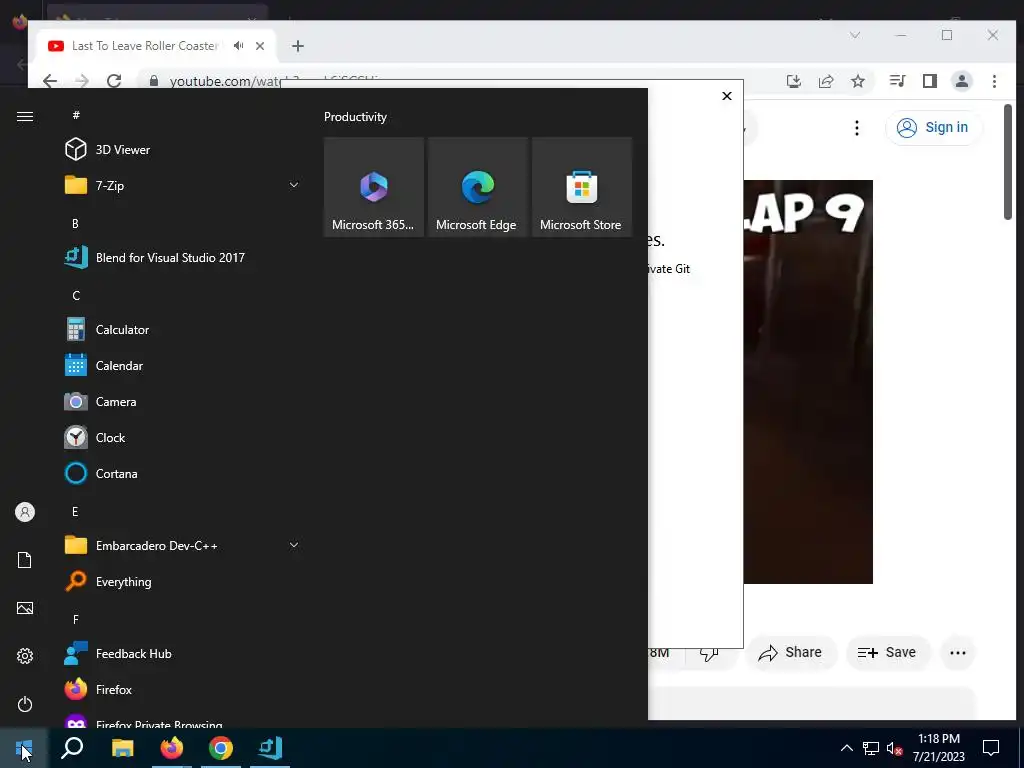Open Documents from Start sidebar
This screenshot has width=1024, height=768.
pos(25,560)
